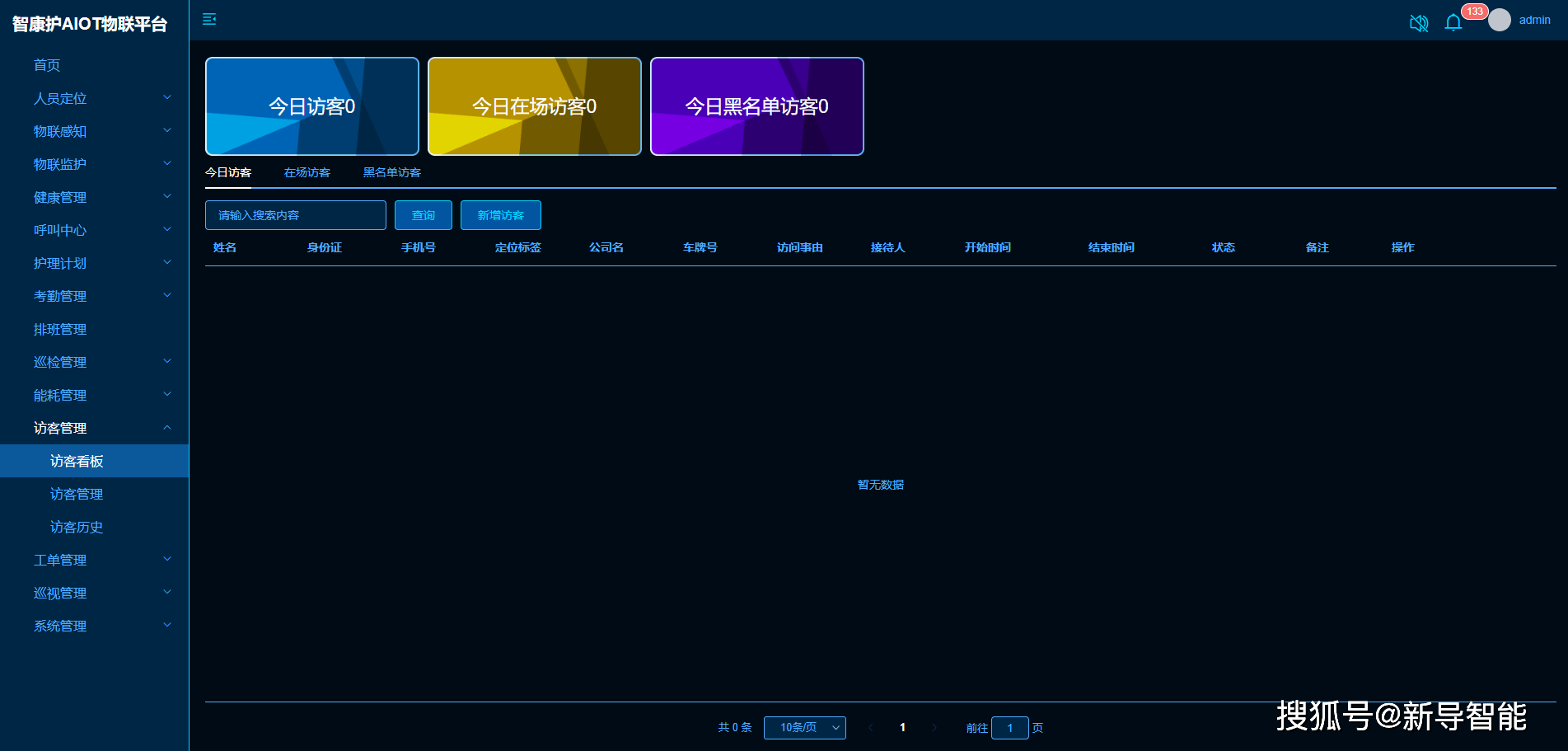Focus the 请输入搜索内容 search field

pos(295,215)
